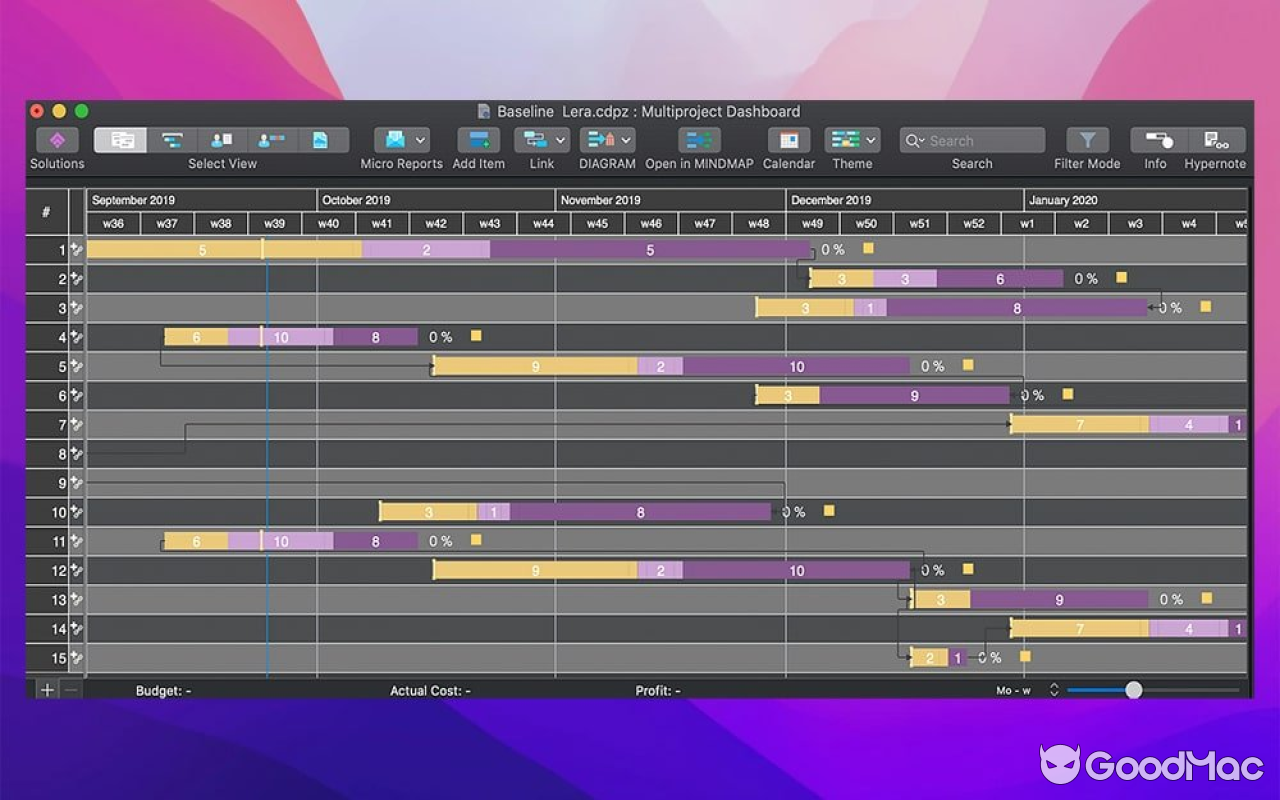This screenshot has width=1280, height=800.
Task: Click the zoom slider at the bottom right
Action: coord(1133,690)
